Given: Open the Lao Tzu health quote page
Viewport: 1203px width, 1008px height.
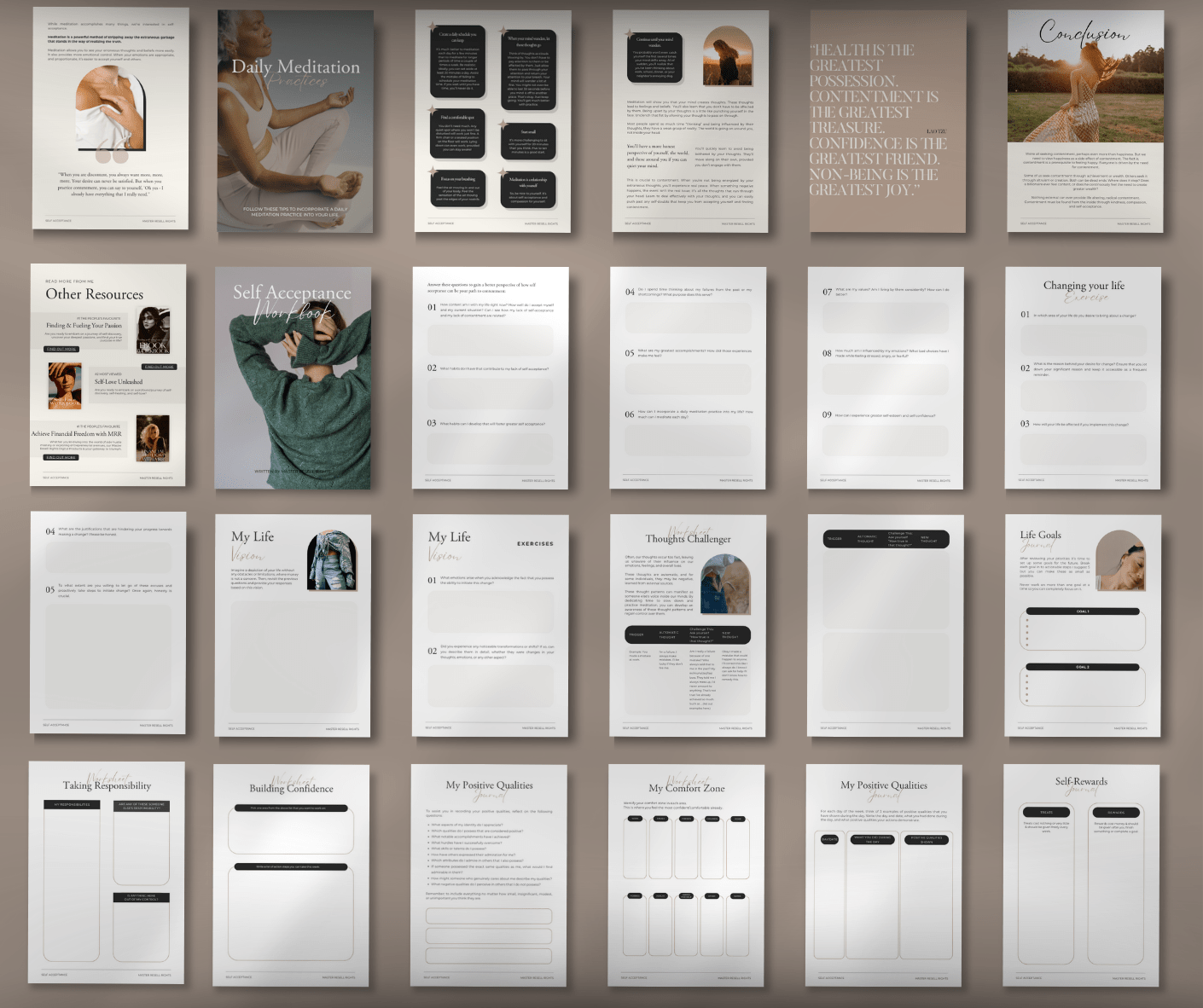Looking at the screenshot, I should [x=887, y=121].
